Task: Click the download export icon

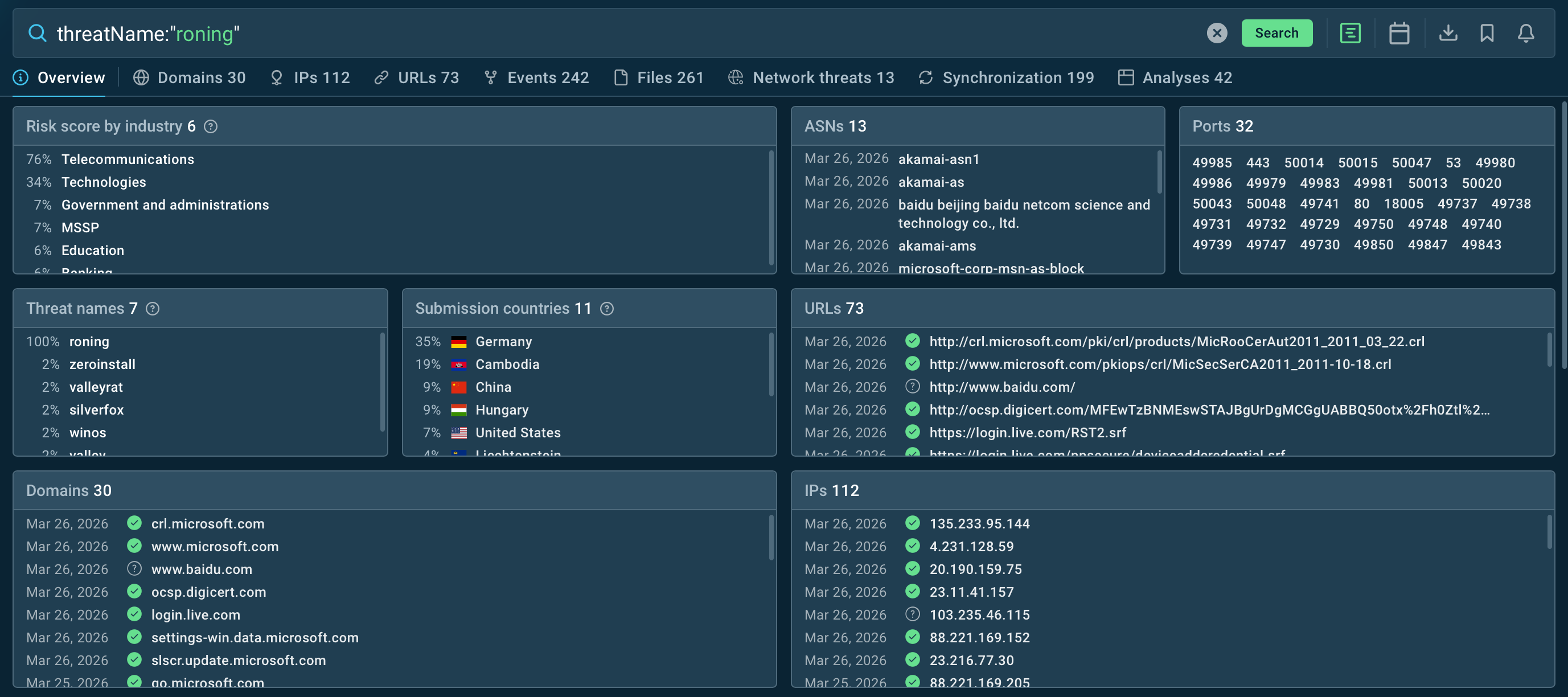Action: pos(1448,34)
